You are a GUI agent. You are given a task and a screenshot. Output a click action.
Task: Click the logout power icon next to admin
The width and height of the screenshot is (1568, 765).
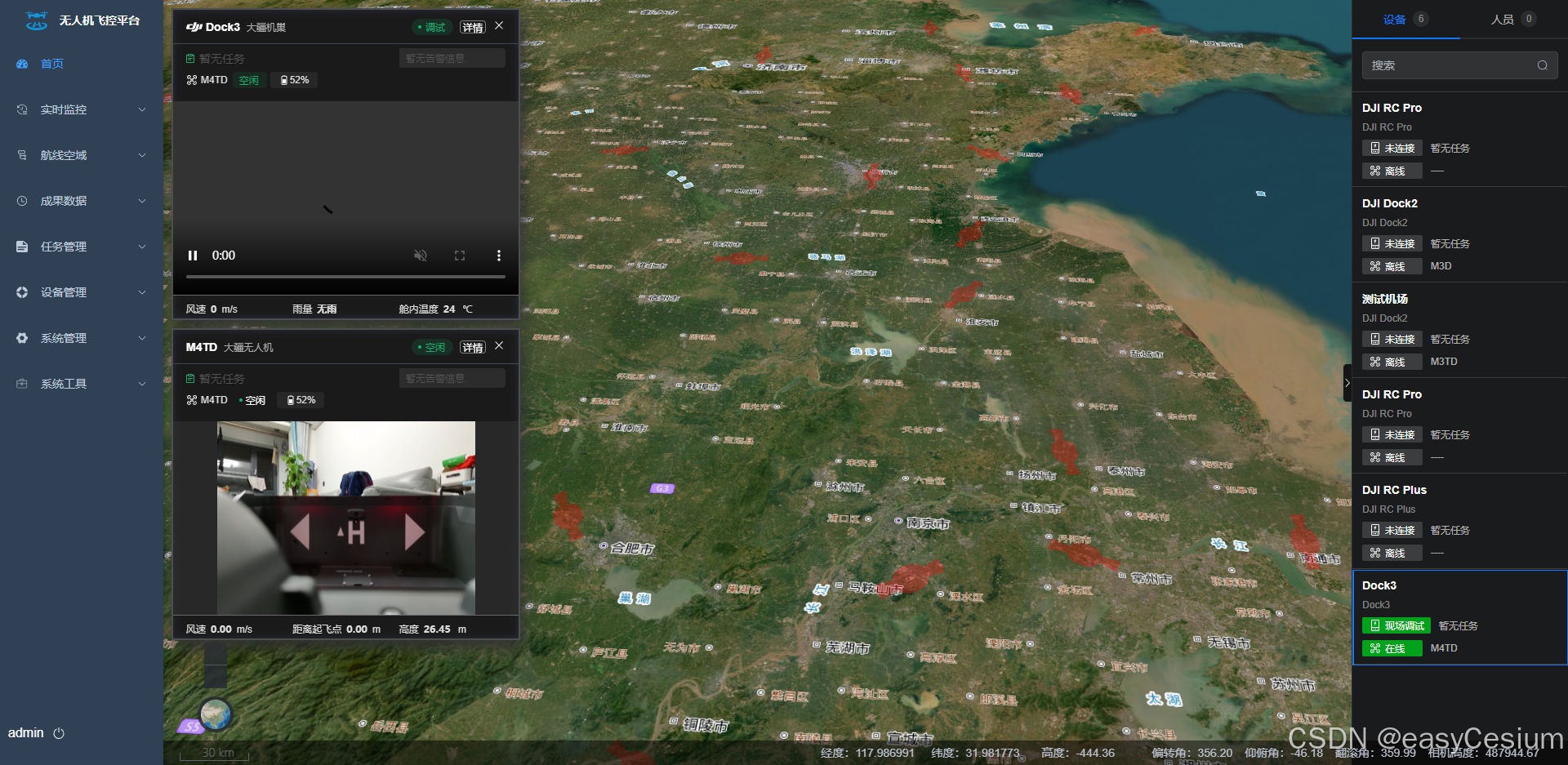59,733
